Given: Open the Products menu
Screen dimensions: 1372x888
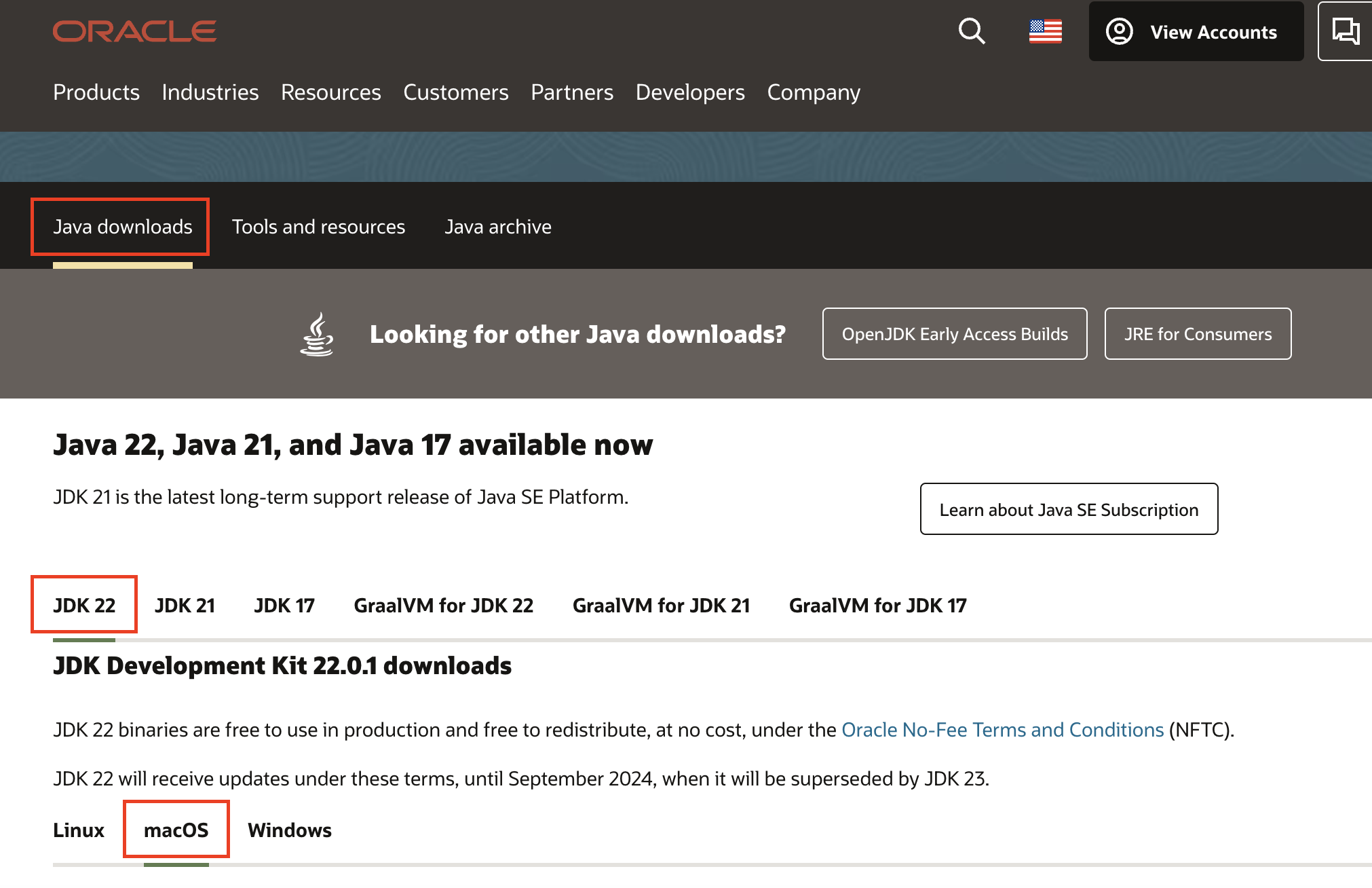Looking at the screenshot, I should click(x=96, y=92).
